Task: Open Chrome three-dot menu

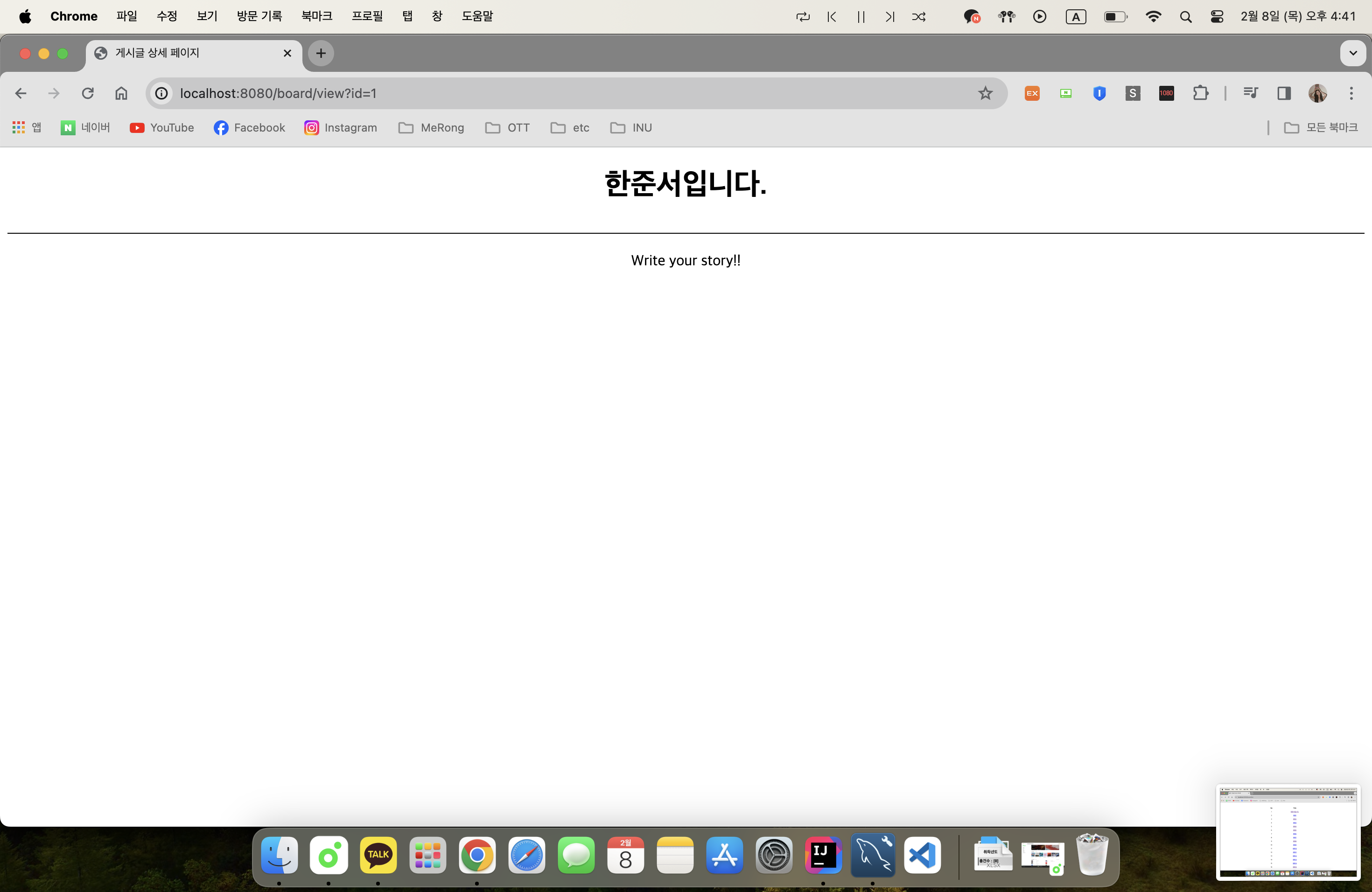Action: point(1351,93)
